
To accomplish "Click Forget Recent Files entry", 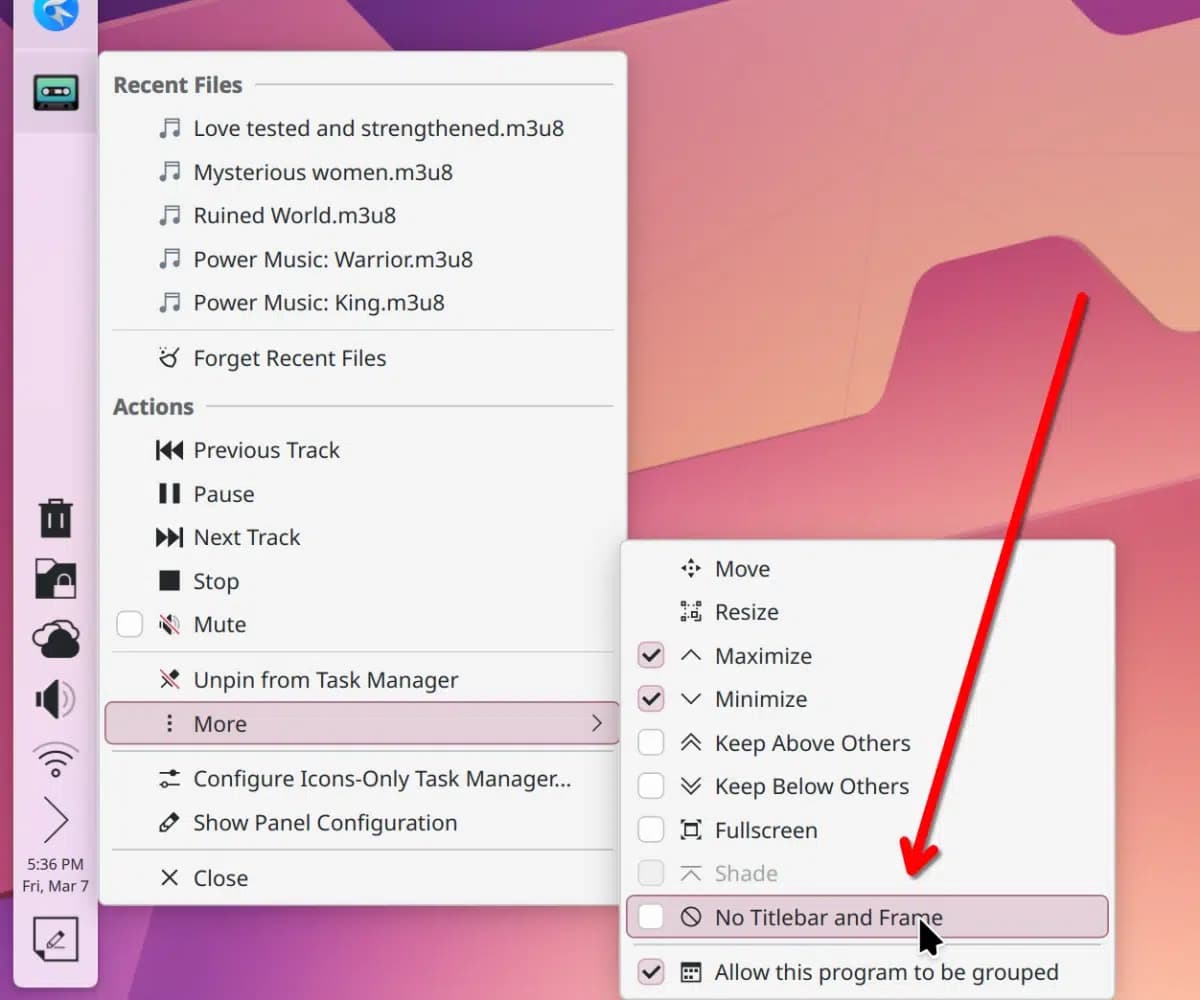I will tap(362, 358).
